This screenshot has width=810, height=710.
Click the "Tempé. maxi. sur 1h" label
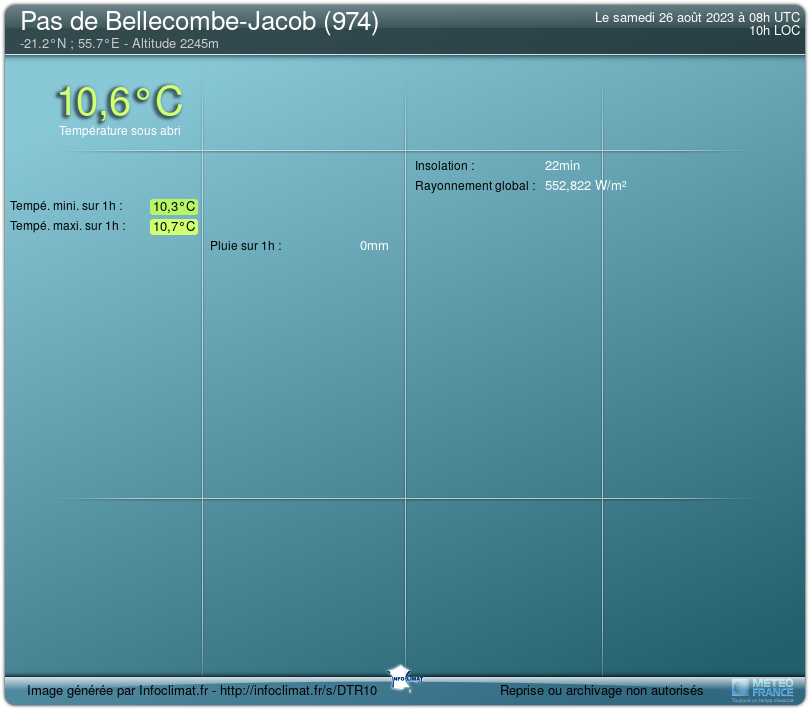pos(68,226)
